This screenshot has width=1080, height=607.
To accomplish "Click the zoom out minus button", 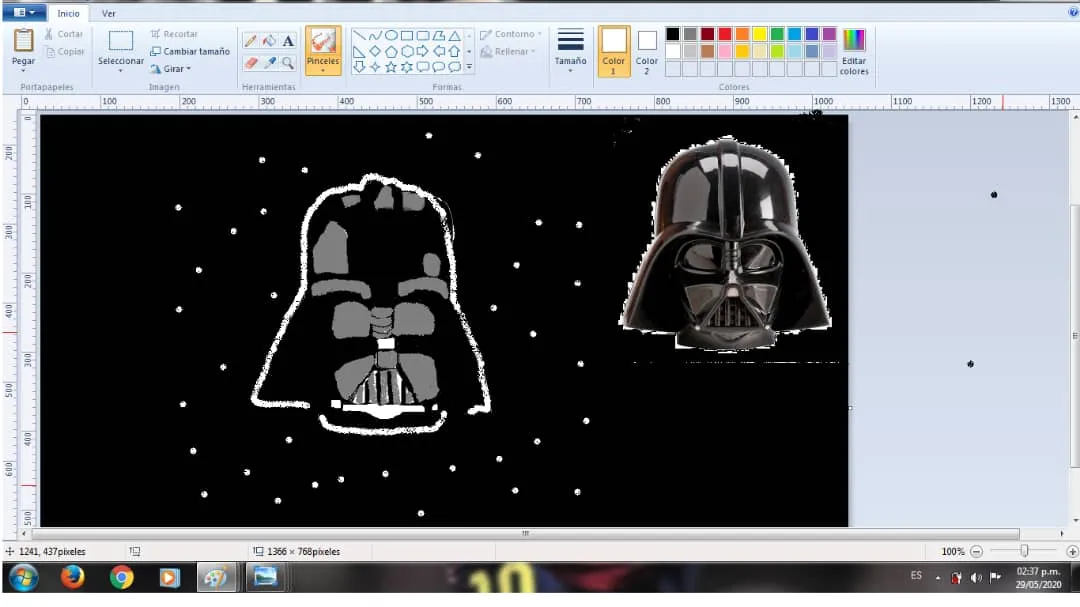I will point(976,551).
